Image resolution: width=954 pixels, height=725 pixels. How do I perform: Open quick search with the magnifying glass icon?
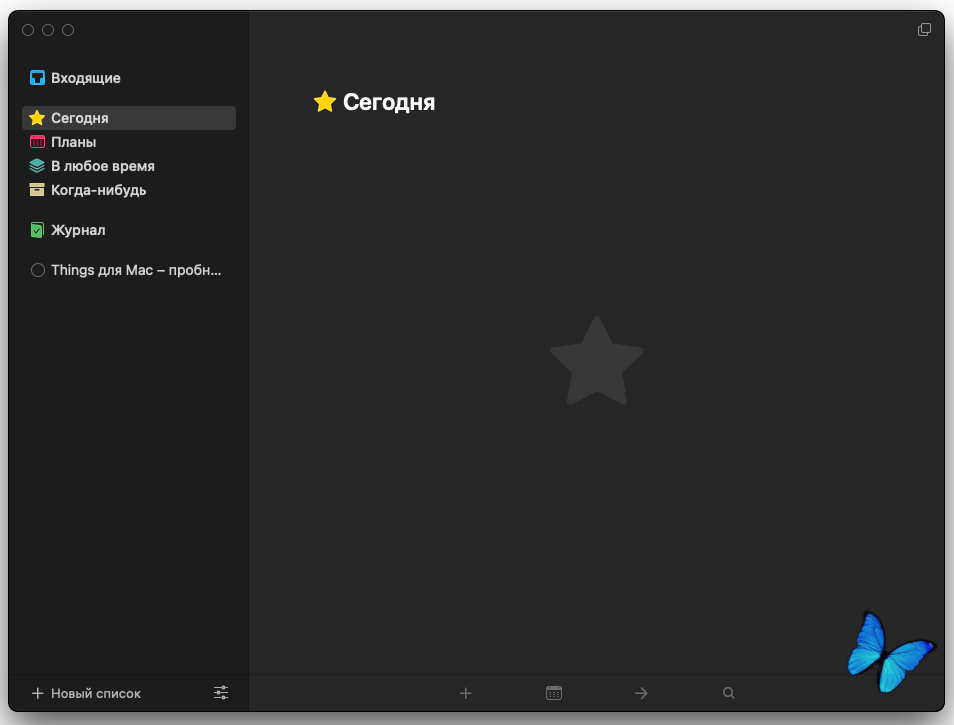pos(729,693)
